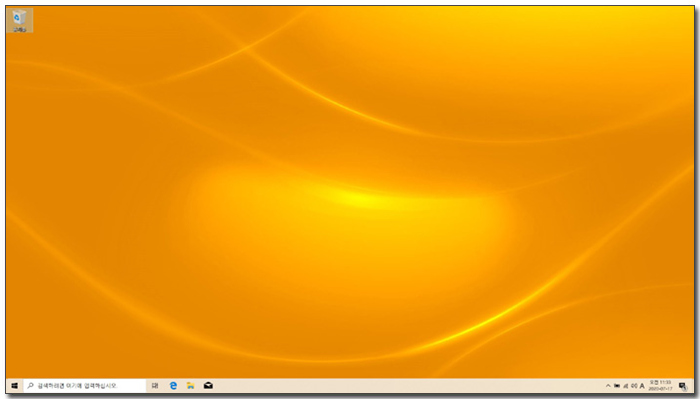Image resolution: width=700 pixels, height=399 pixels.
Task: Open the volume control tray icon
Action: pos(634,386)
